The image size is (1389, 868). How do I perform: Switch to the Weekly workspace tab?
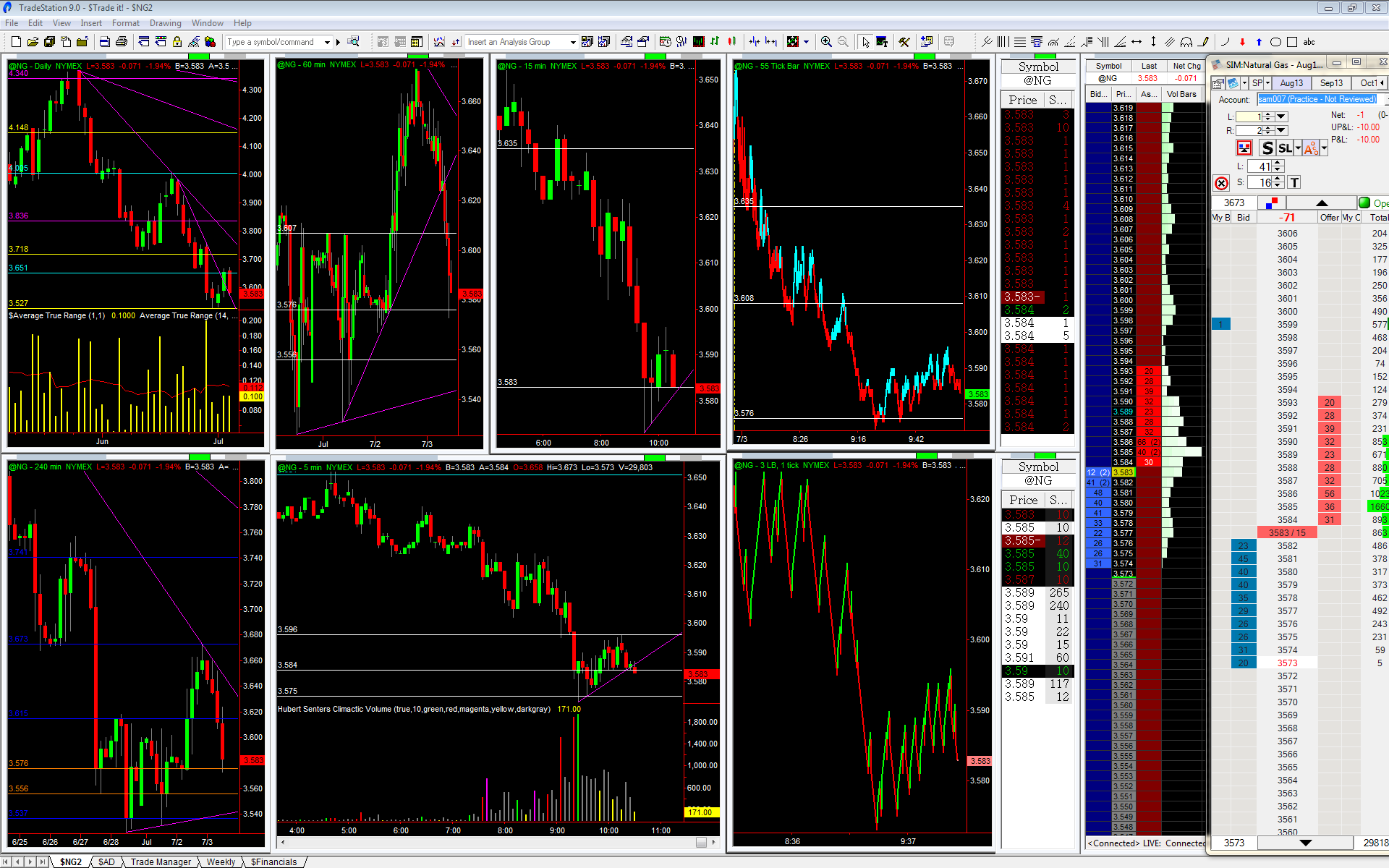221,861
